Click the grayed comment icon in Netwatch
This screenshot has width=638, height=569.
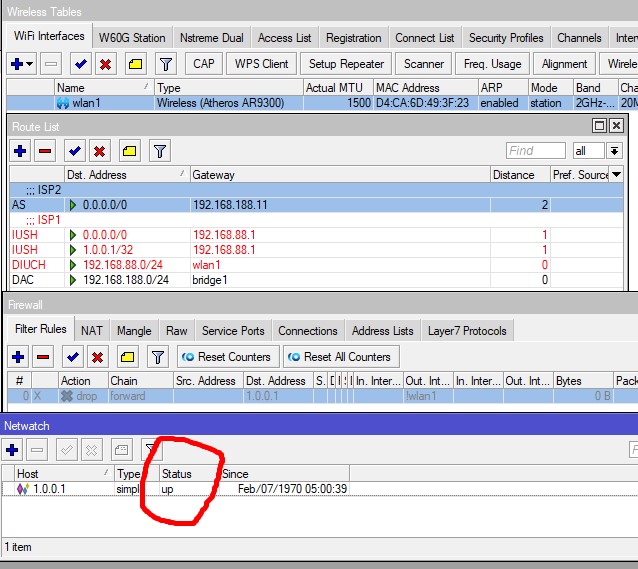pyautogui.click(x=122, y=450)
